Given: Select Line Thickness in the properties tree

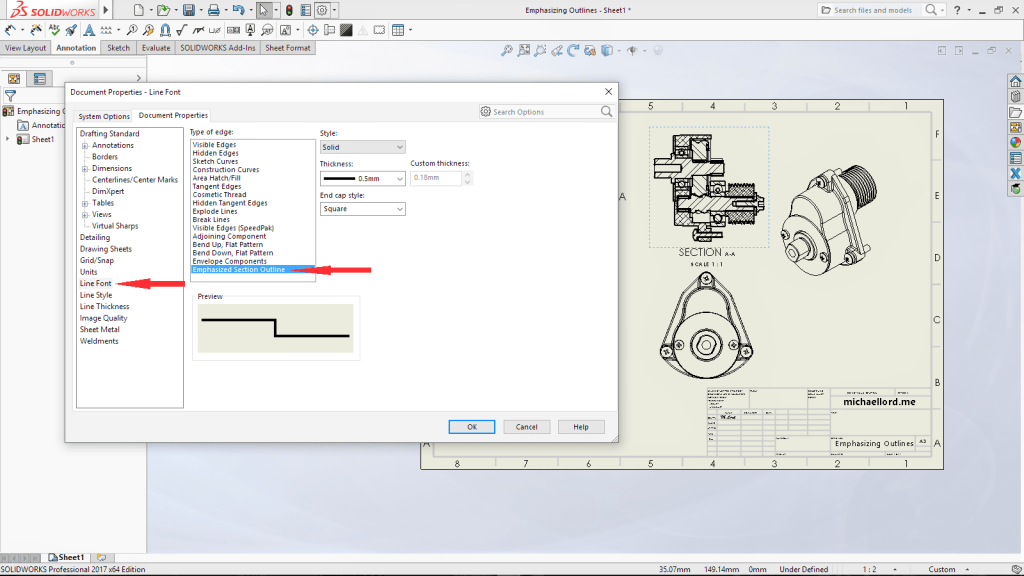Looking at the screenshot, I should pyautogui.click(x=104, y=306).
